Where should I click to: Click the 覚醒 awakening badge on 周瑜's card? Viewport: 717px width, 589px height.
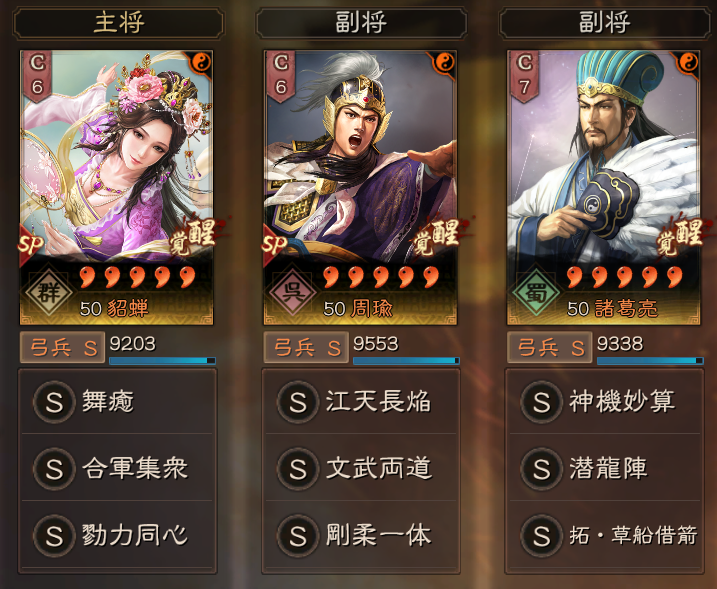pos(438,237)
